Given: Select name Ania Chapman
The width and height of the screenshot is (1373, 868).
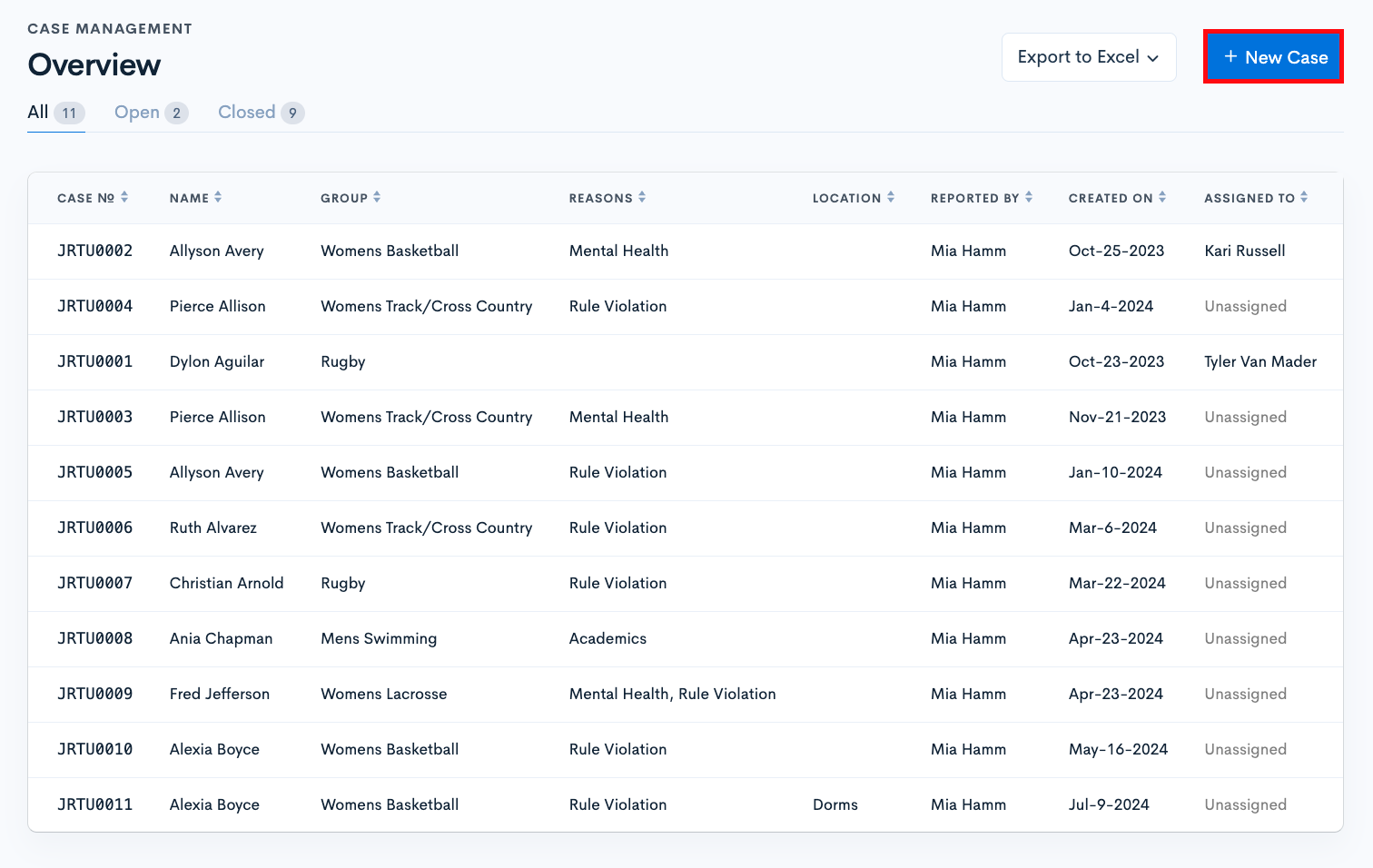Looking at the screenshot, I should pyautogui.click(x=222, y=638).
